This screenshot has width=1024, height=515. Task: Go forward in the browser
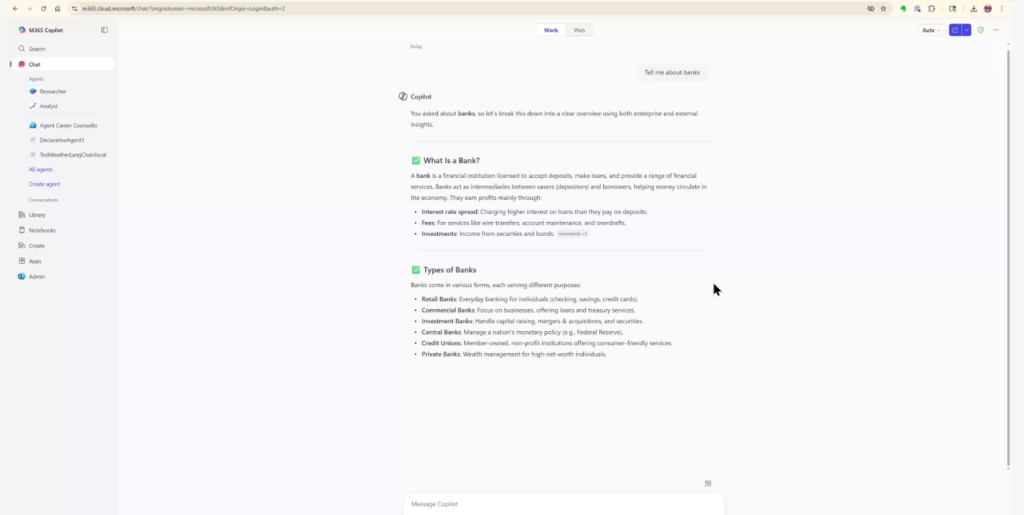click(x=29, y=8)
